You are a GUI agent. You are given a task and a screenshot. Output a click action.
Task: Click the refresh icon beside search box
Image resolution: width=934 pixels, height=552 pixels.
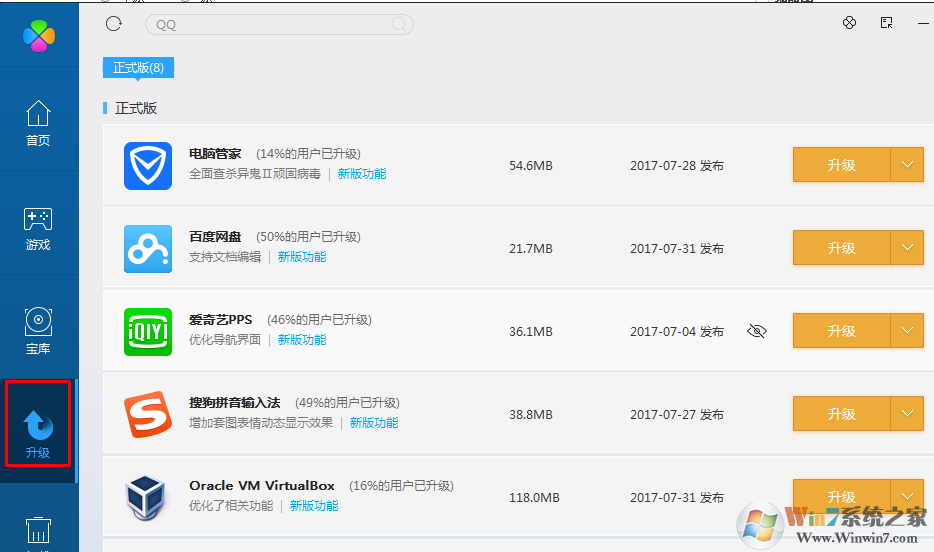point(113,24)
